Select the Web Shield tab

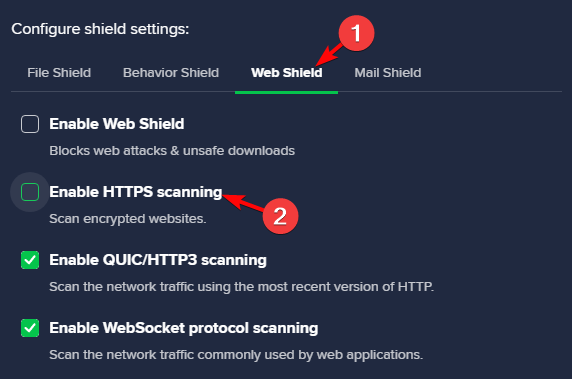286,73
